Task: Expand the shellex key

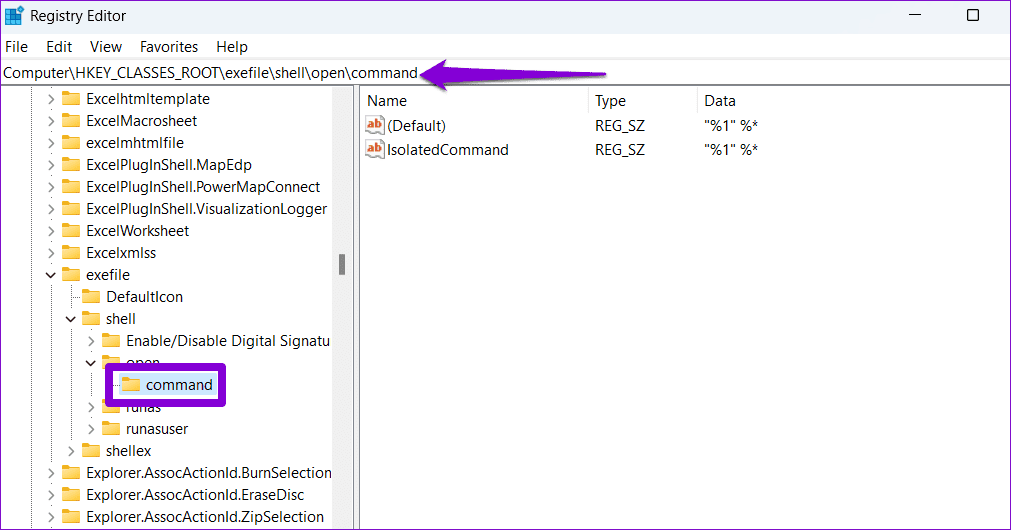Action: (x=71, y=451)
